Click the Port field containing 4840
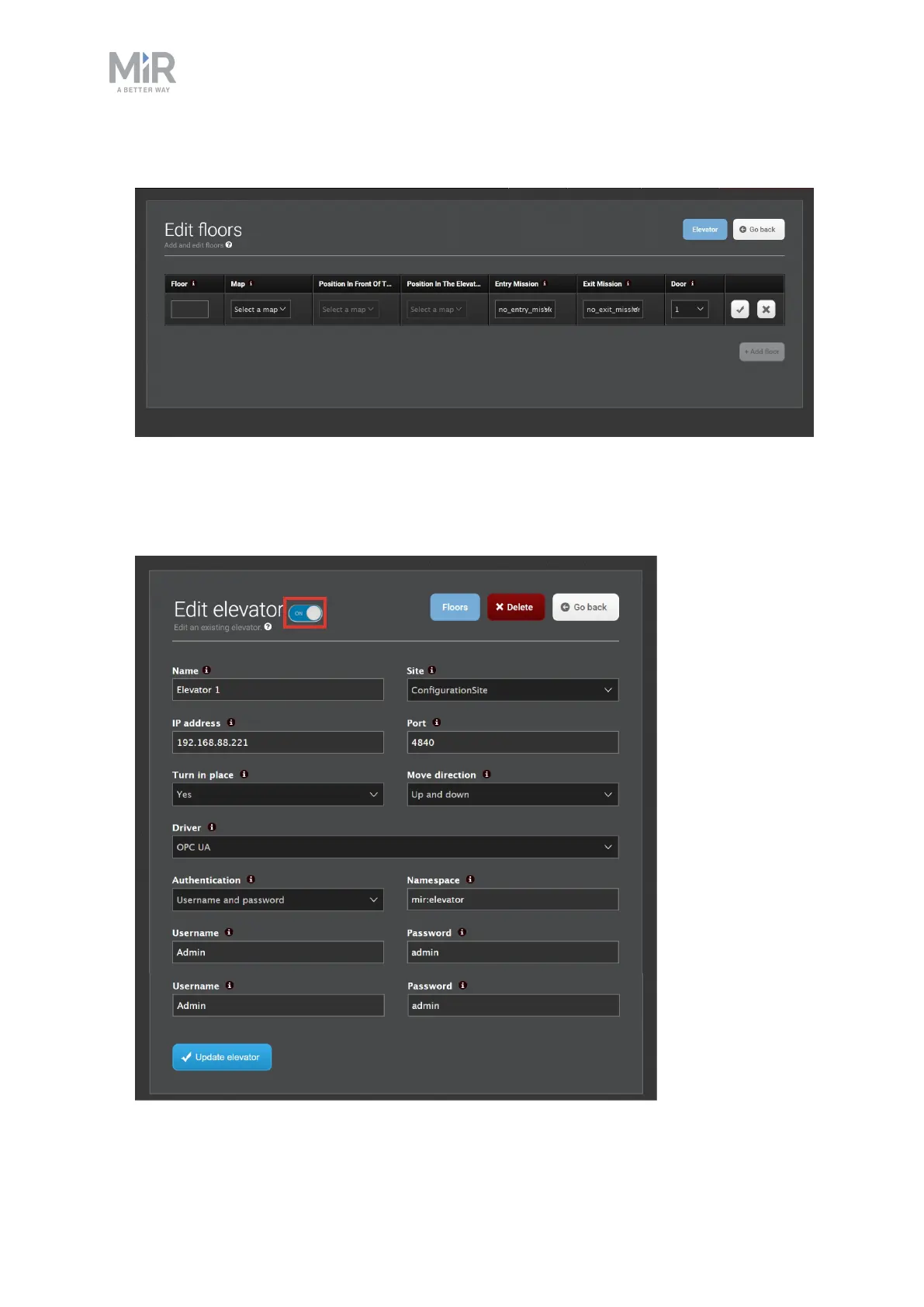The image size is (924, 1307). pyautogui.click(x=513, y=742)
